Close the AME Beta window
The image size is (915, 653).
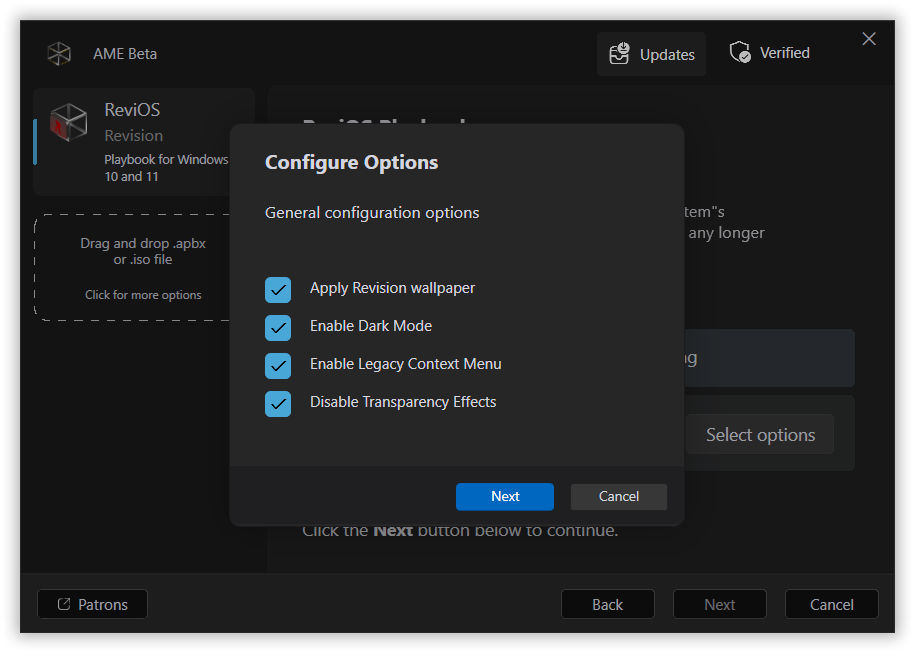pos(869,39)
